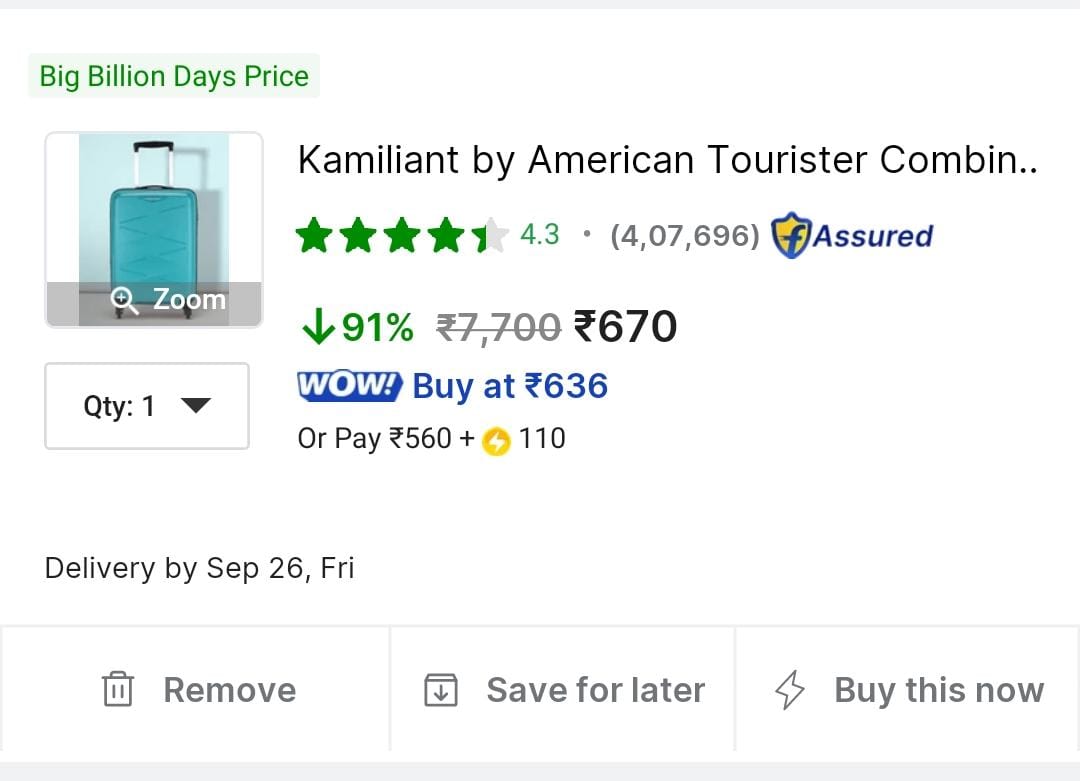Click the green discount down-arrow icon

[x=317, y=327]
